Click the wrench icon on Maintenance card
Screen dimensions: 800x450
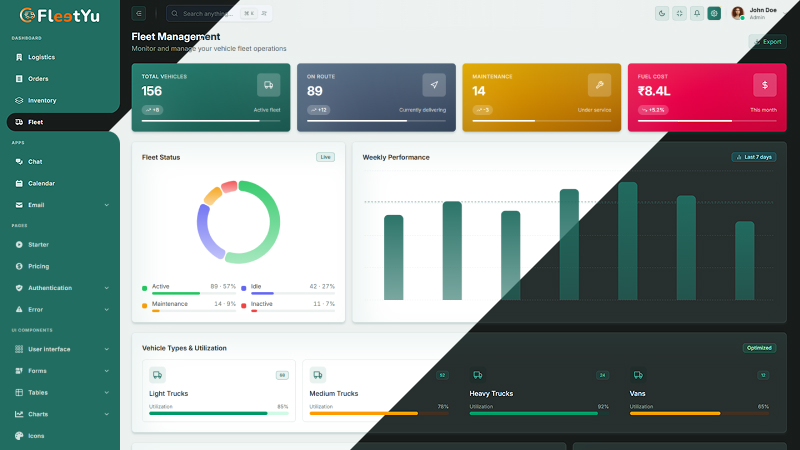tap(599, 85)
